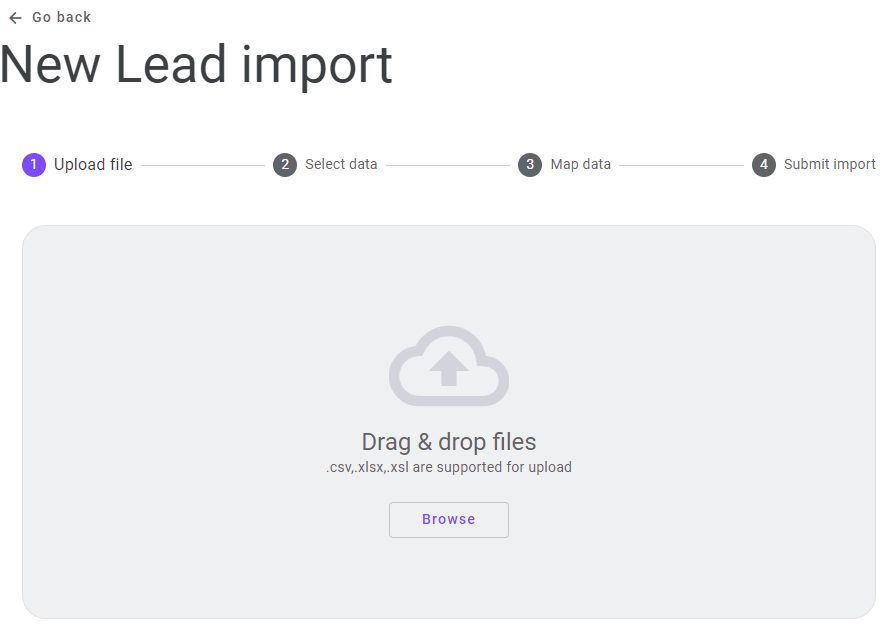892x626 pixels.
Task: Click the back arrow icon
Action: click(x=15, y=18)
